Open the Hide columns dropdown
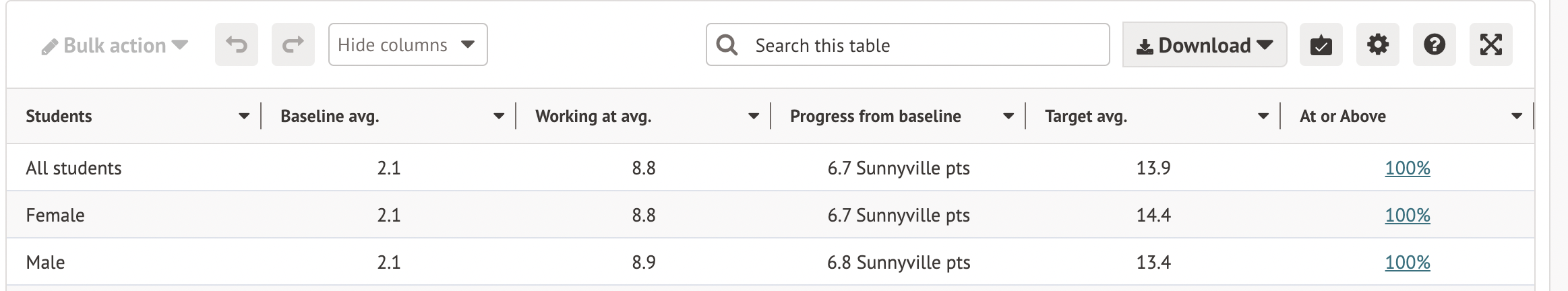This screenshot has height=291, width=1568. (407, 45)
